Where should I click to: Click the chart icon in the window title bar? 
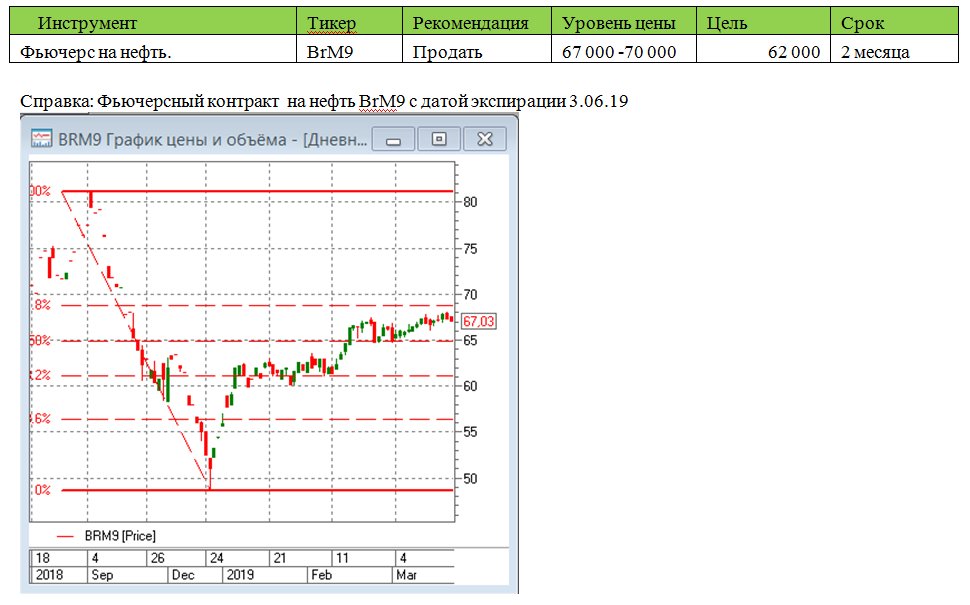[x=40, y=139]
